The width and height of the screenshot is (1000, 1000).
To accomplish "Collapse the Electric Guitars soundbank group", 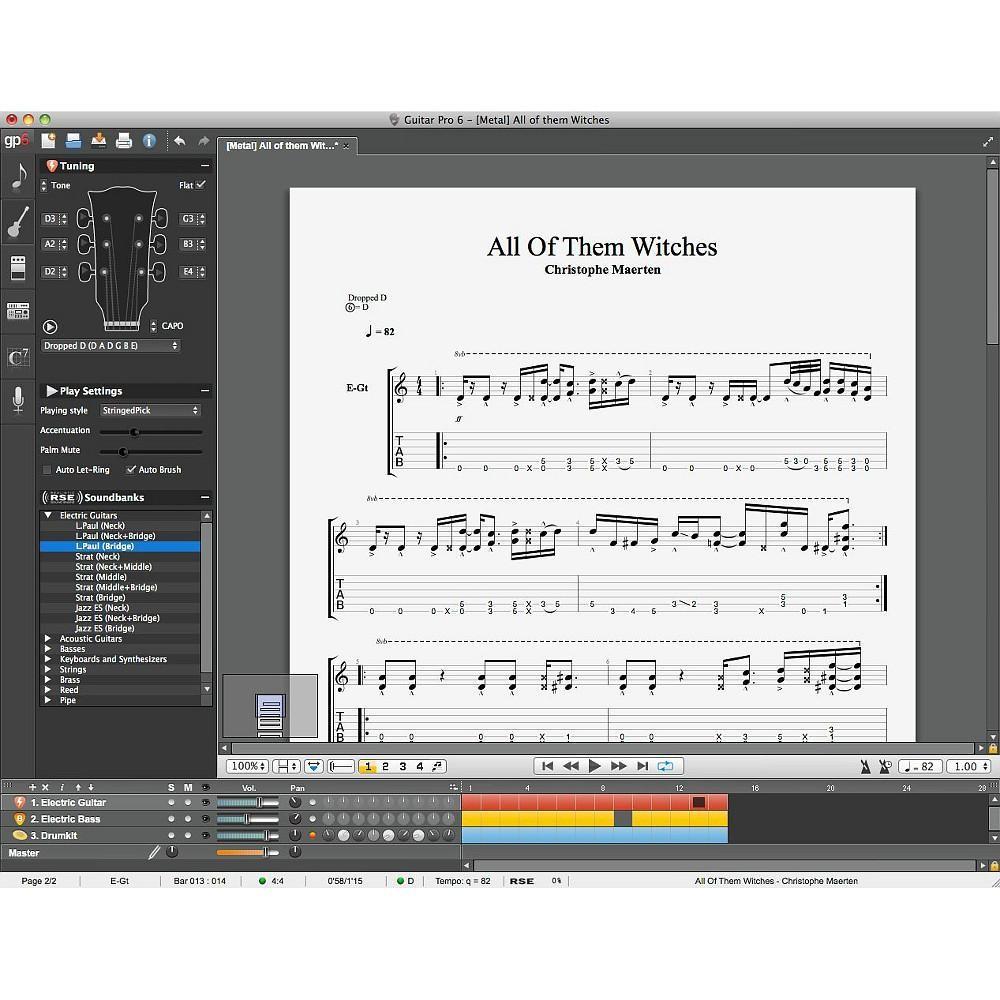I will tap(48, 515).
